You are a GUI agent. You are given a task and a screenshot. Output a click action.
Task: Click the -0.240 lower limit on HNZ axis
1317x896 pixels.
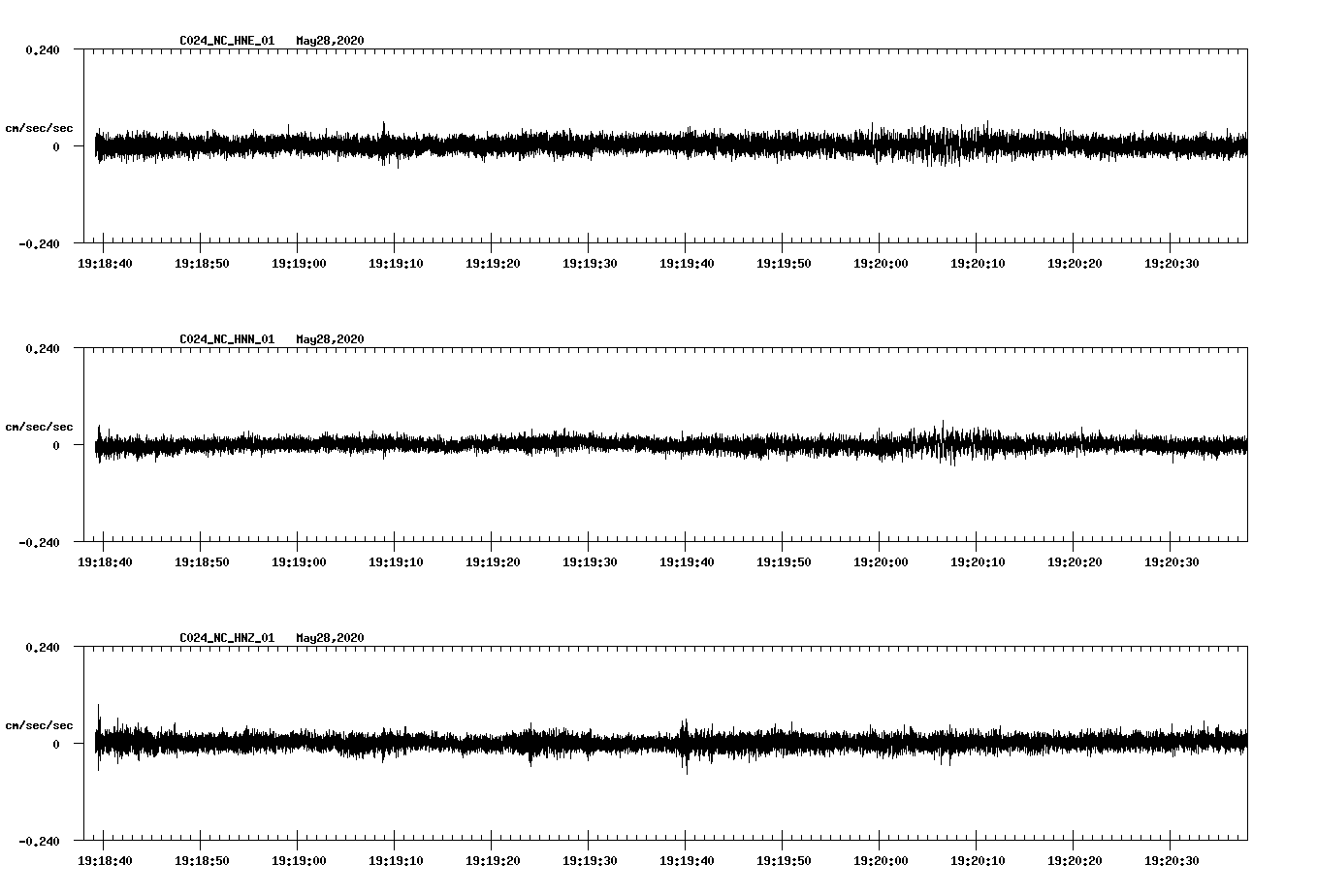pos(39,841)
